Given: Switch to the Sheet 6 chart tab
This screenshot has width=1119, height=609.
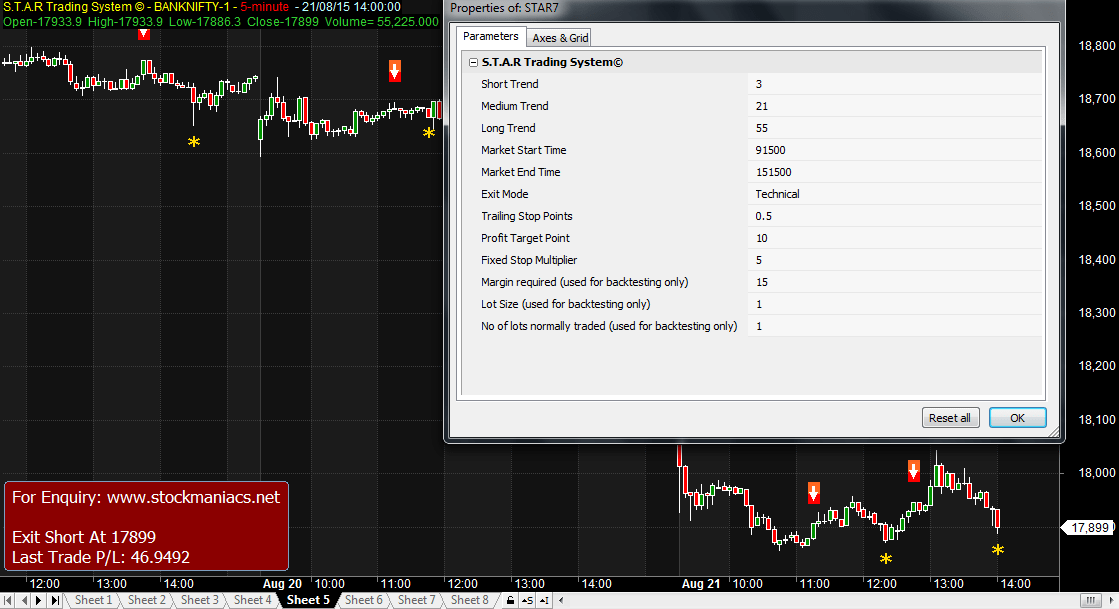Looking at the screenshot, I should 363,600.
